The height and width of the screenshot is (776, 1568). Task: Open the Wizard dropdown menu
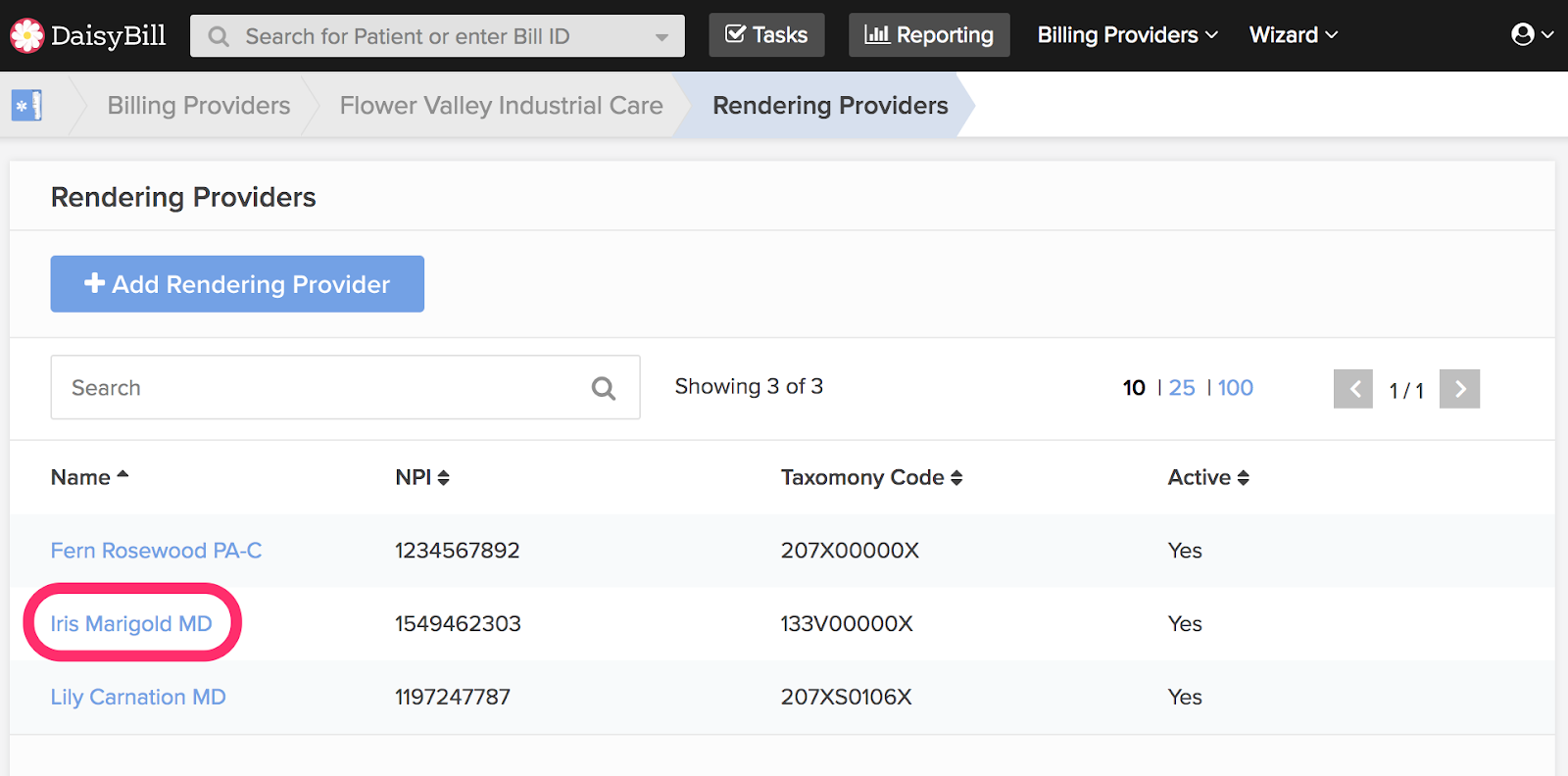pos(1293,35)
